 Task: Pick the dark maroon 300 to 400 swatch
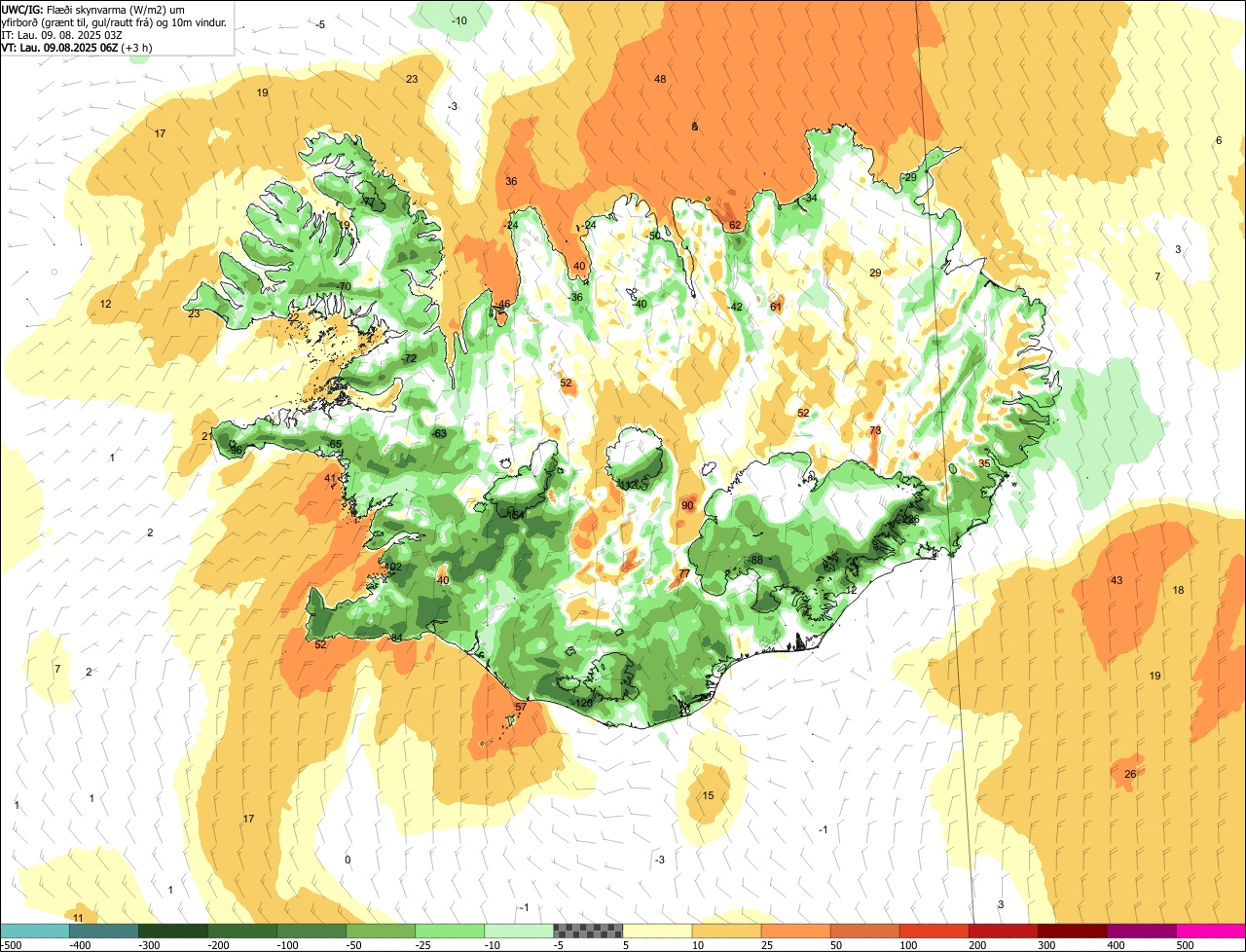coord(1073,931)
